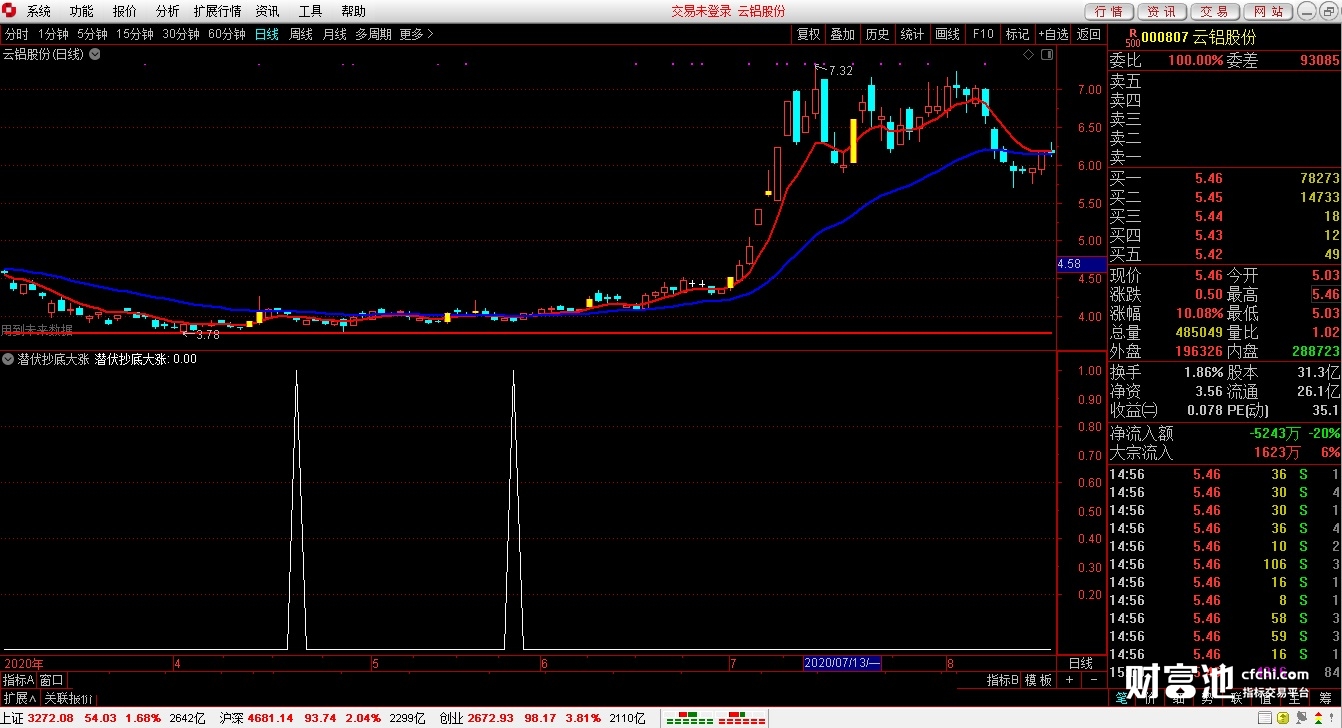Screen dimensions: 1342x728
Task: Open the 工具 menu
Action: [x=311, y=11]
